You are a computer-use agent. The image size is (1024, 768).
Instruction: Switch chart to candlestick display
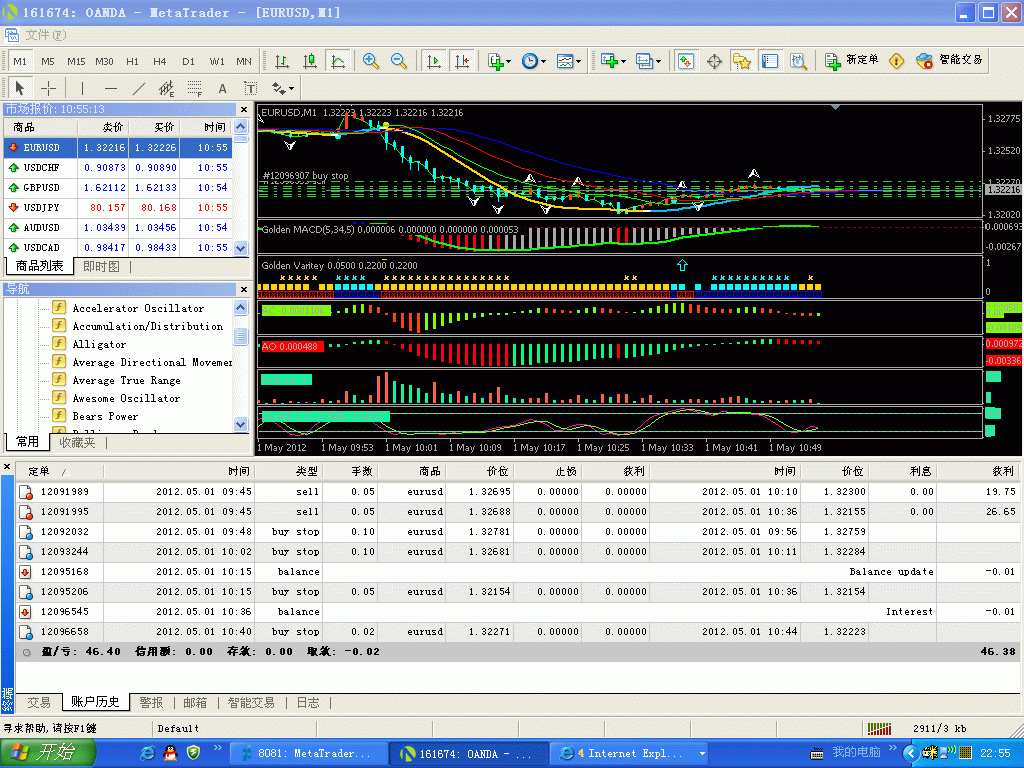[310, 61]
